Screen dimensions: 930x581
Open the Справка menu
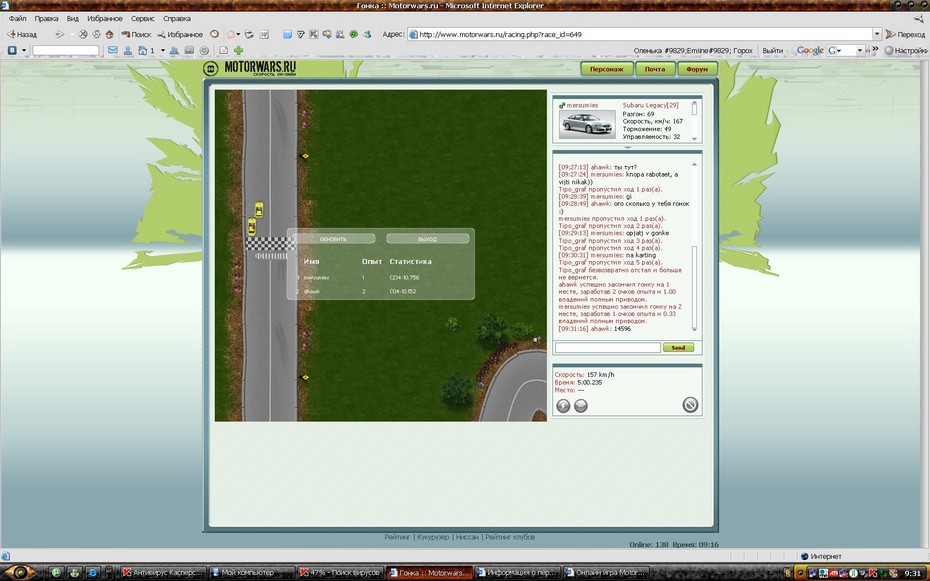(177, 18)
